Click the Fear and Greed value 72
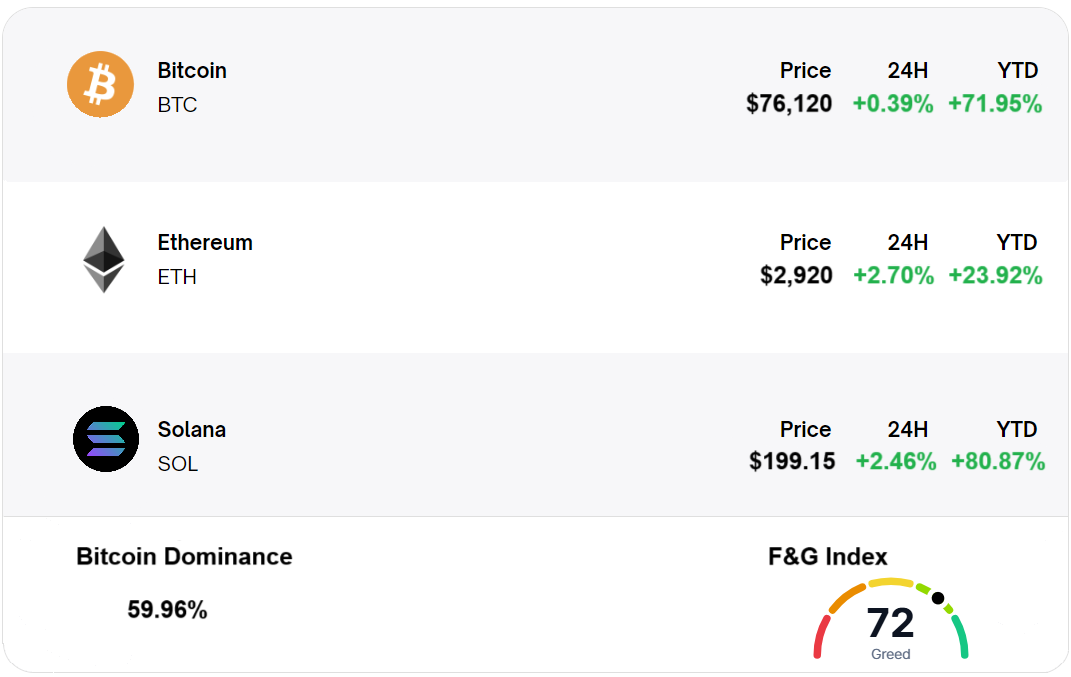The width and height of the screenshot is (1071, 677). click(x=890, y=624)
